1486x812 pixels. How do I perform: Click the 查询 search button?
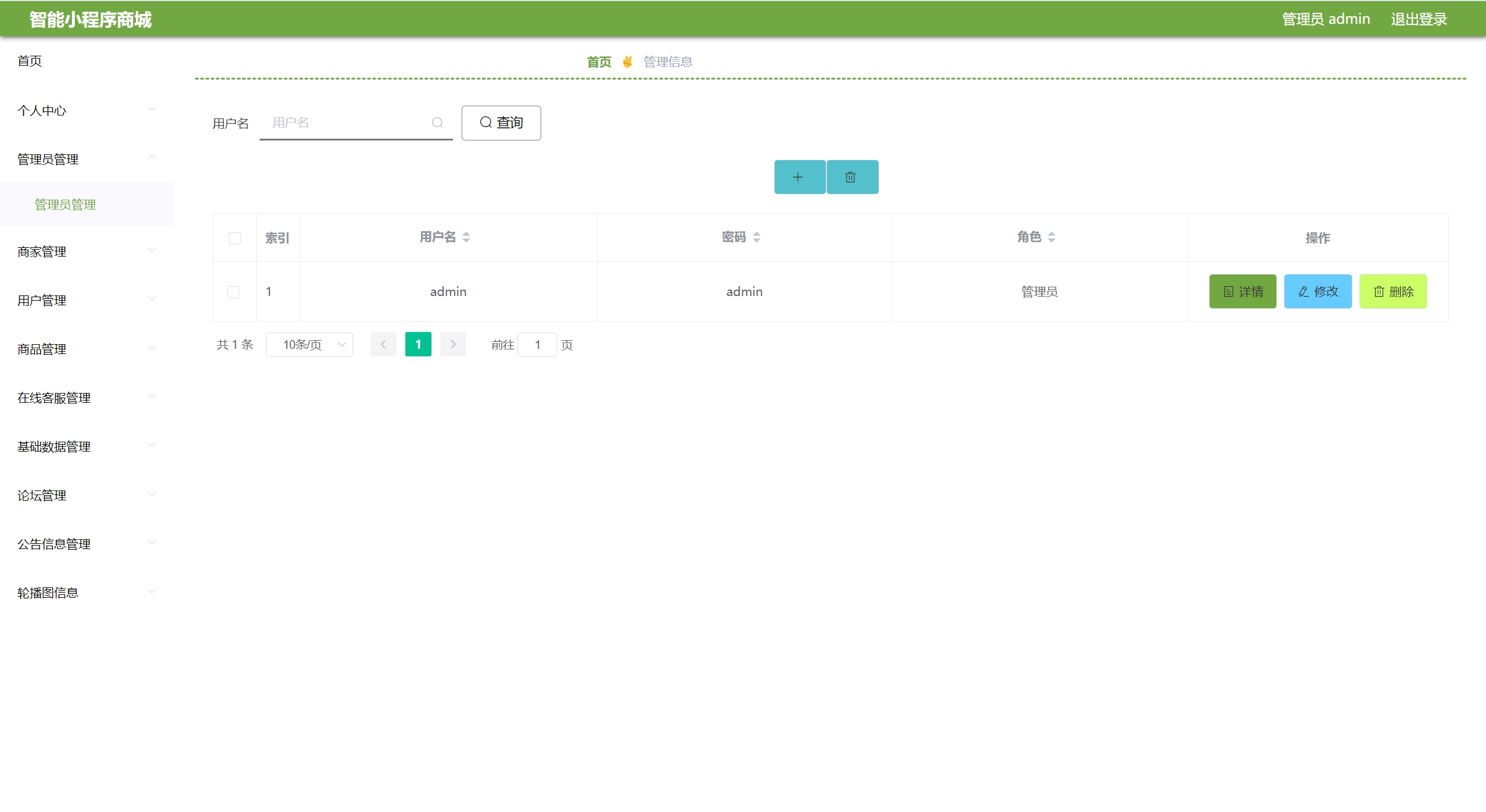(x=501, y=122)
